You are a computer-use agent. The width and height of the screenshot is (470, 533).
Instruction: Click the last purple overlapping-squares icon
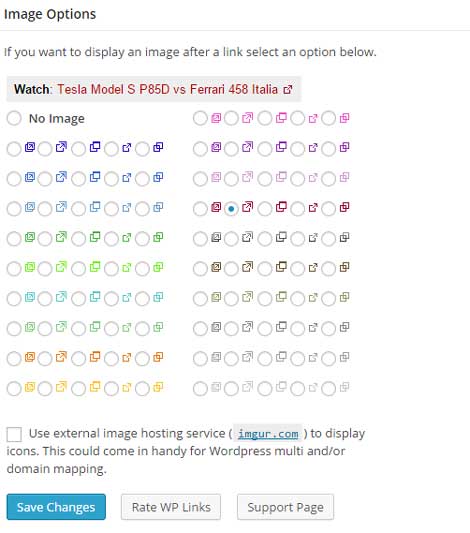click(344, 147)
